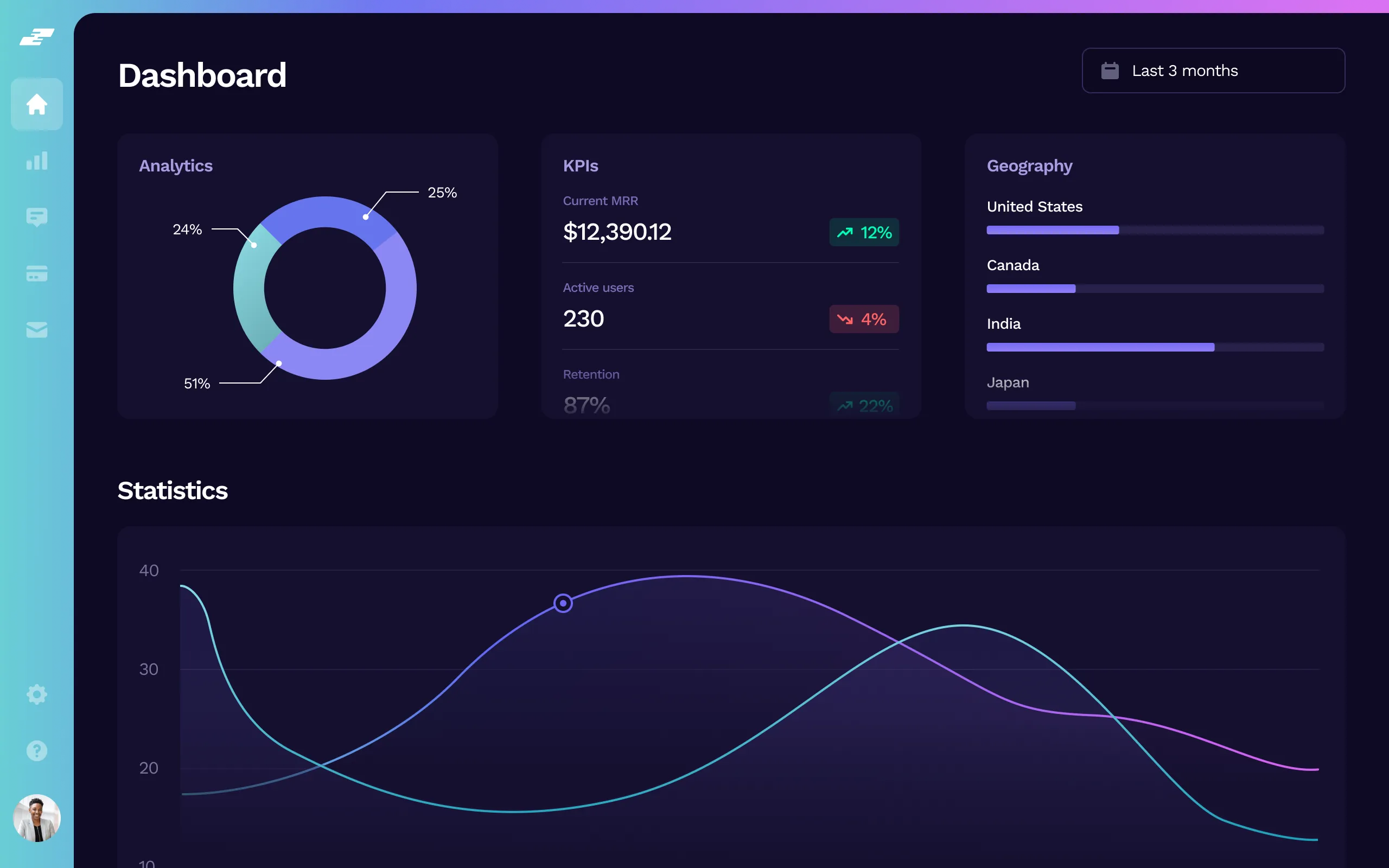Click the 12% MRR growth badge
The image size is (1389, 868).
pyautogui.click(x=864, y=233)
